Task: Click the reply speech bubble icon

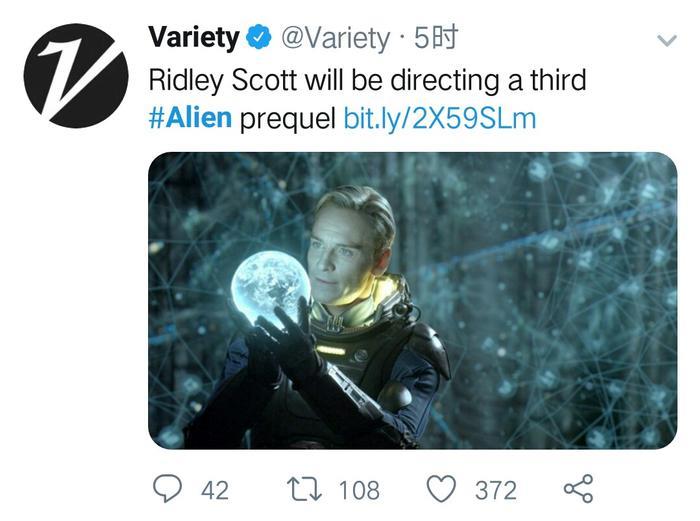Action: click(x=167, y=489)
